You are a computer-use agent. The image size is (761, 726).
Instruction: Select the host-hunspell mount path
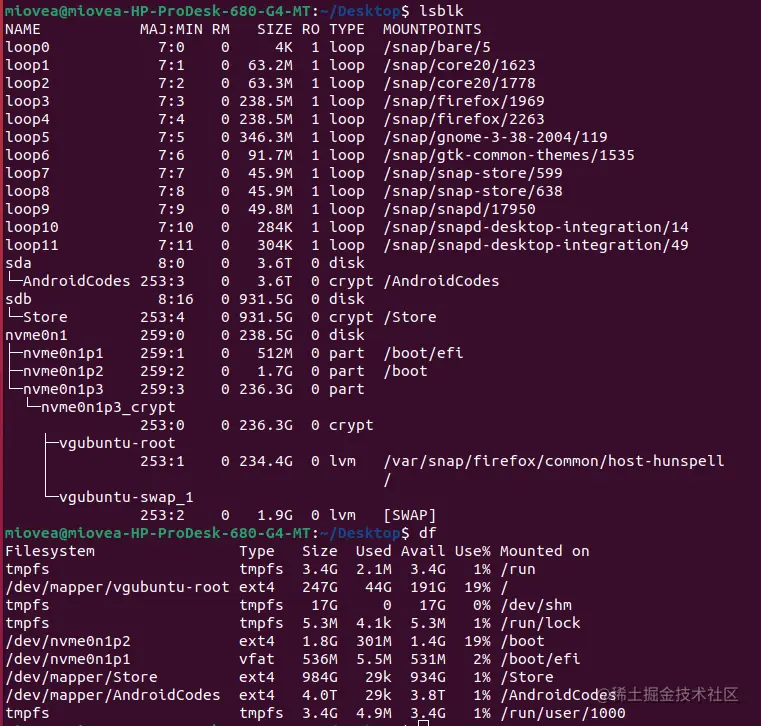click(x=554, y=461)
